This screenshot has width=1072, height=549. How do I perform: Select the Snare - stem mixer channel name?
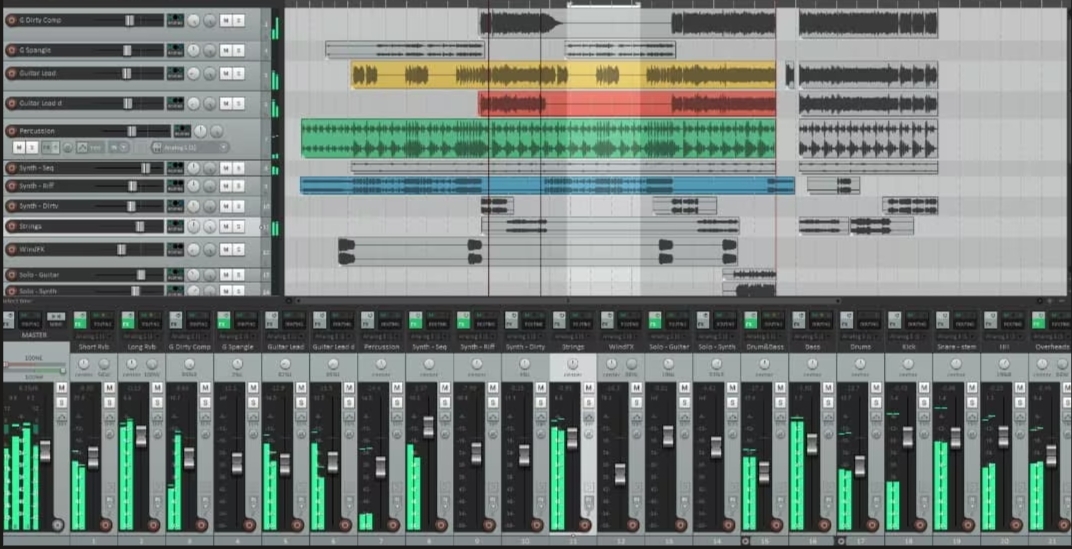[956, 347]
